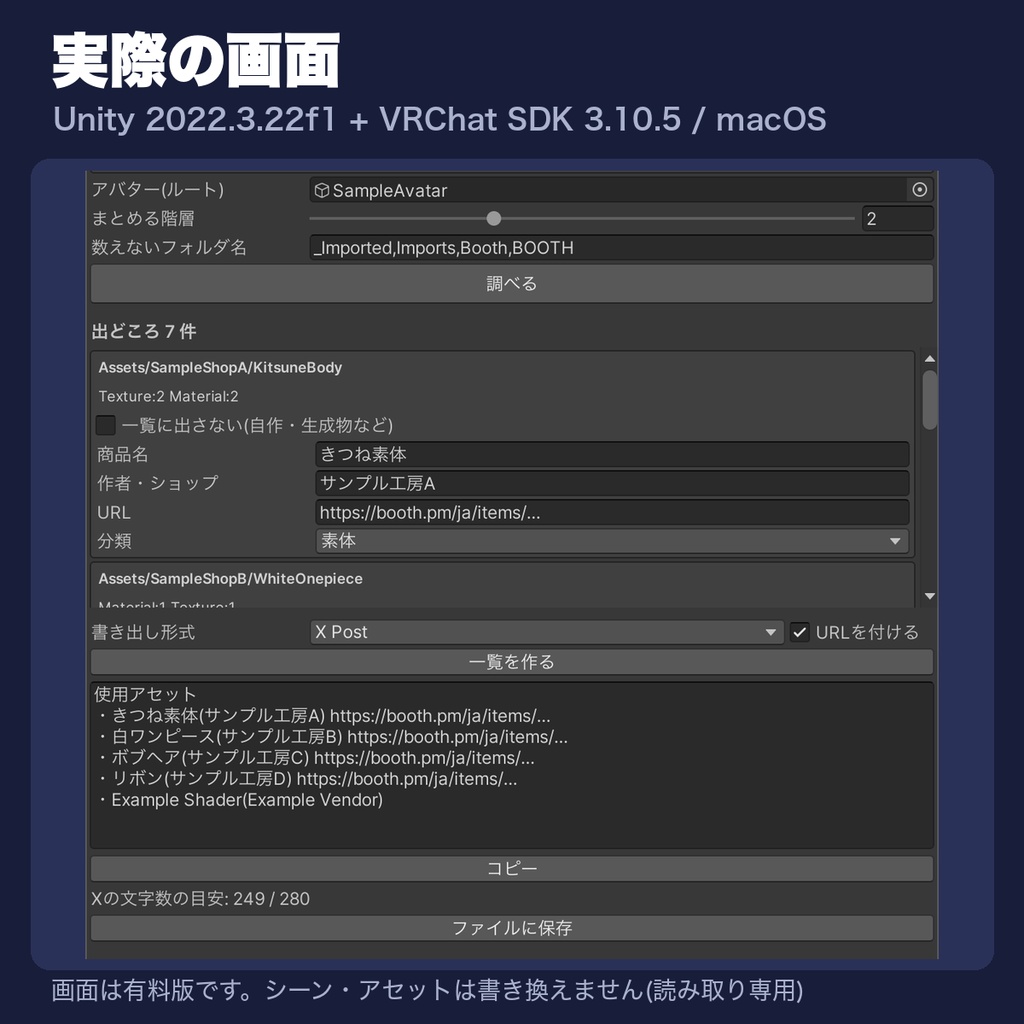Click the ボブヘア(サンプル工房C) output line

click(x=315, y=758)
